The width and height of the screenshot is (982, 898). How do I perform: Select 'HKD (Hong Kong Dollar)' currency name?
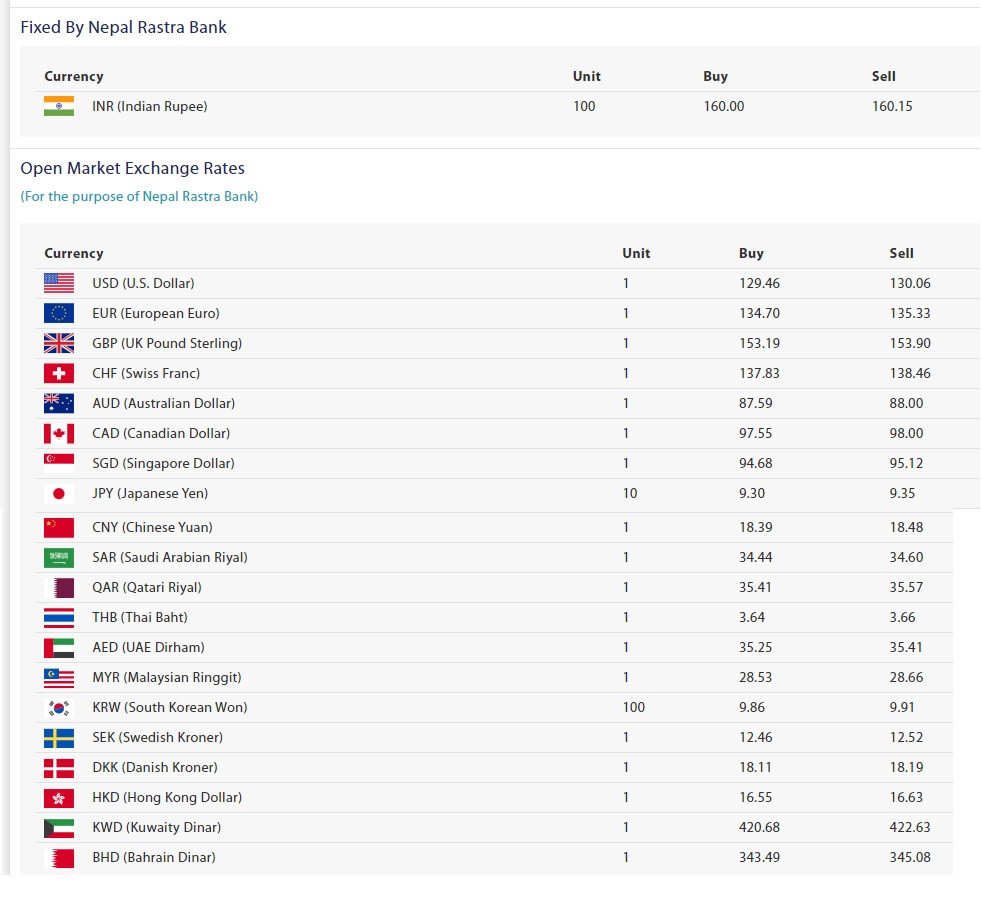pyautogui.click(x=167, y=798)
